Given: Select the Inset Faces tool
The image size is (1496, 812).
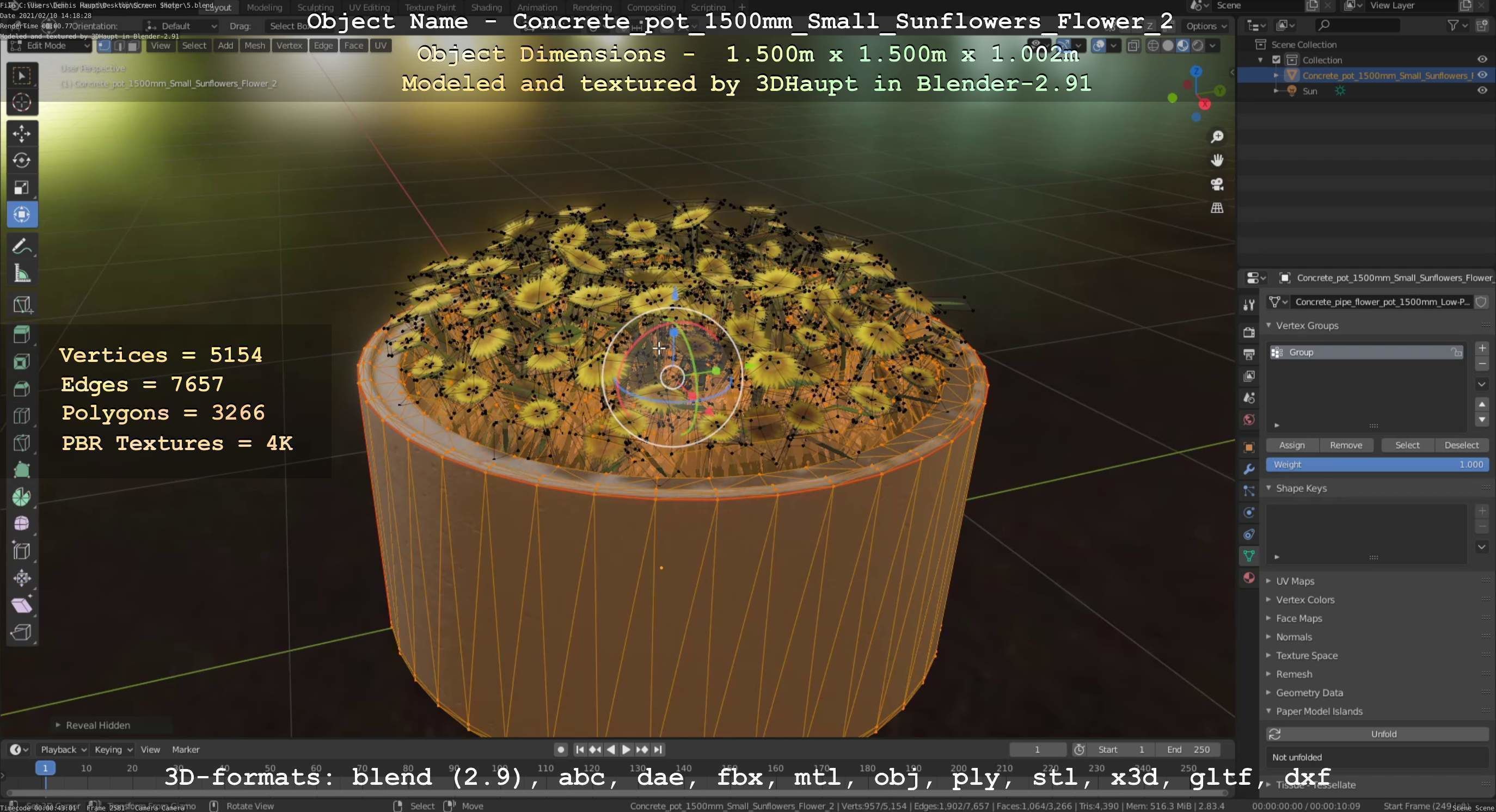Looking at the screenshot, I should (22, 362).
